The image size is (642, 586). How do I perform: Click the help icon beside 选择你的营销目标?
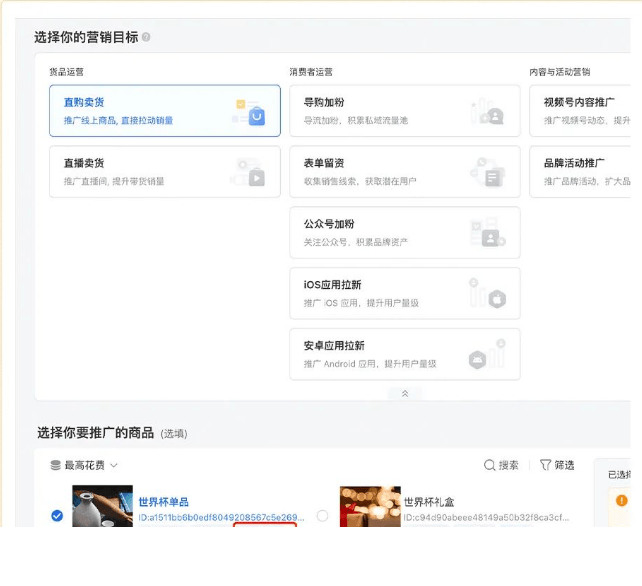[146, 37]
